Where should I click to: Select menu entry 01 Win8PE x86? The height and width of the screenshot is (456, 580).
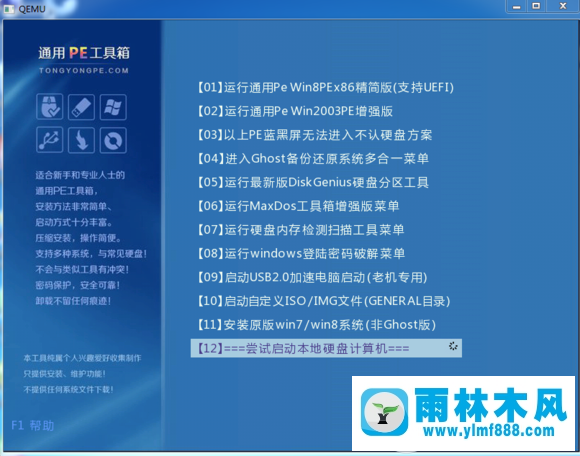326,88
